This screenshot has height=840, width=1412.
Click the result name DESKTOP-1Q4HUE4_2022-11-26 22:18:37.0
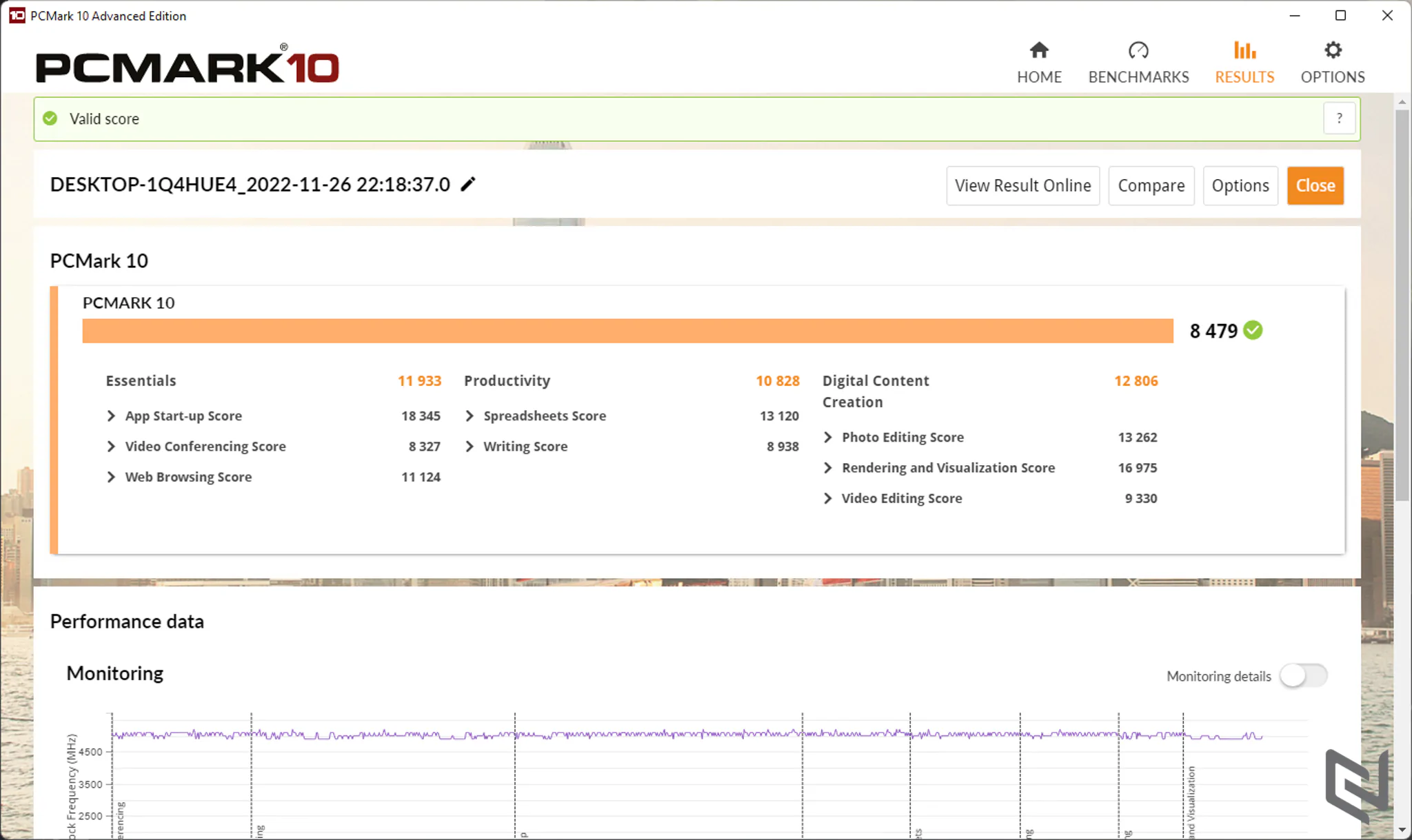(x=250, y=185)
